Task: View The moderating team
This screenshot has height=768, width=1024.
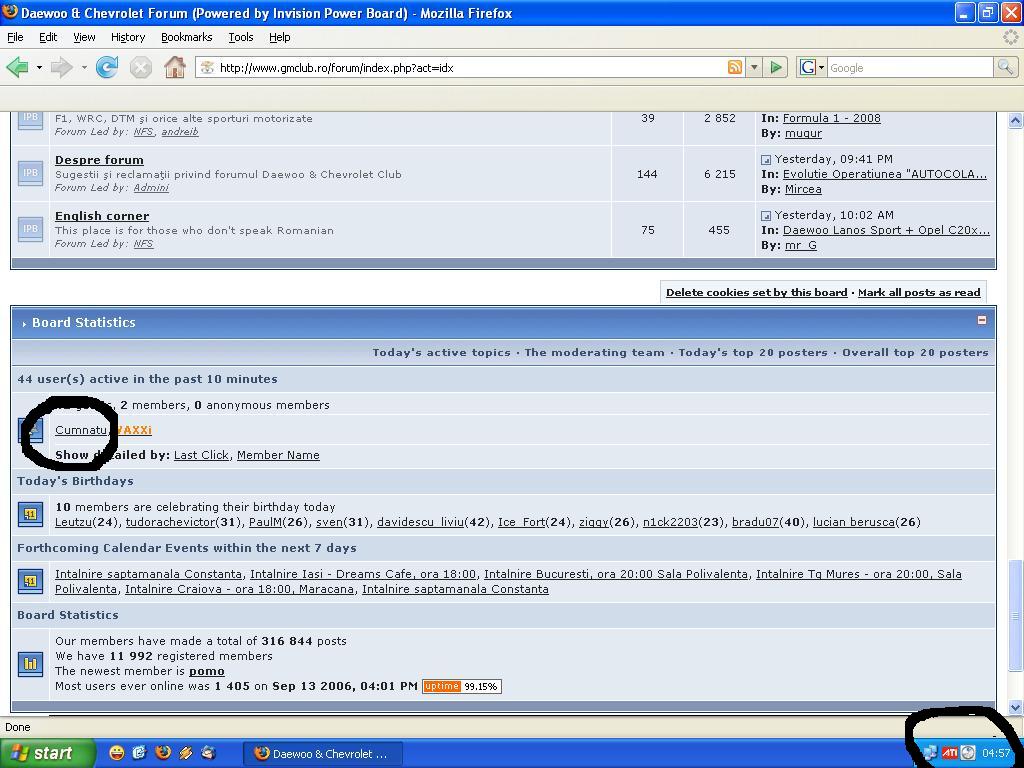Action: pyautogui.click(x=594, y=353)
